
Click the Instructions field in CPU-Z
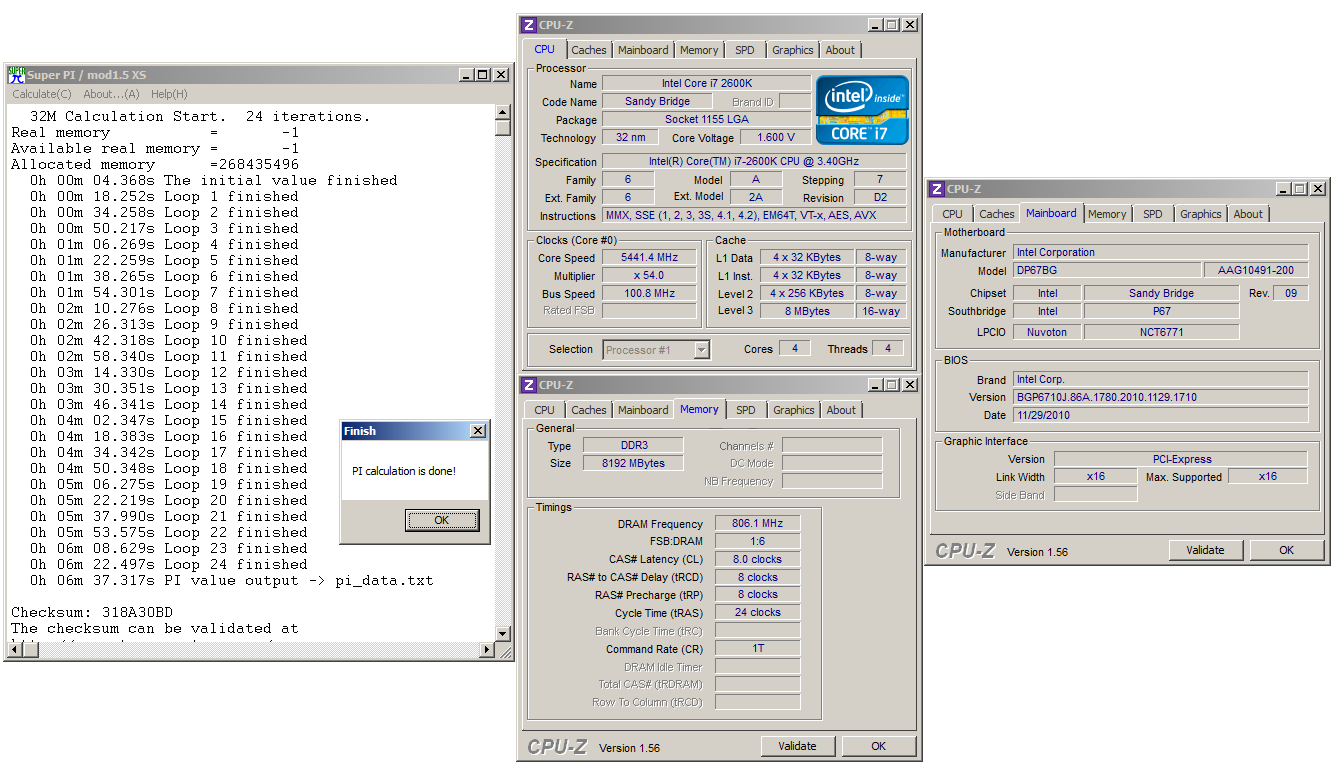tap(754, 216)
